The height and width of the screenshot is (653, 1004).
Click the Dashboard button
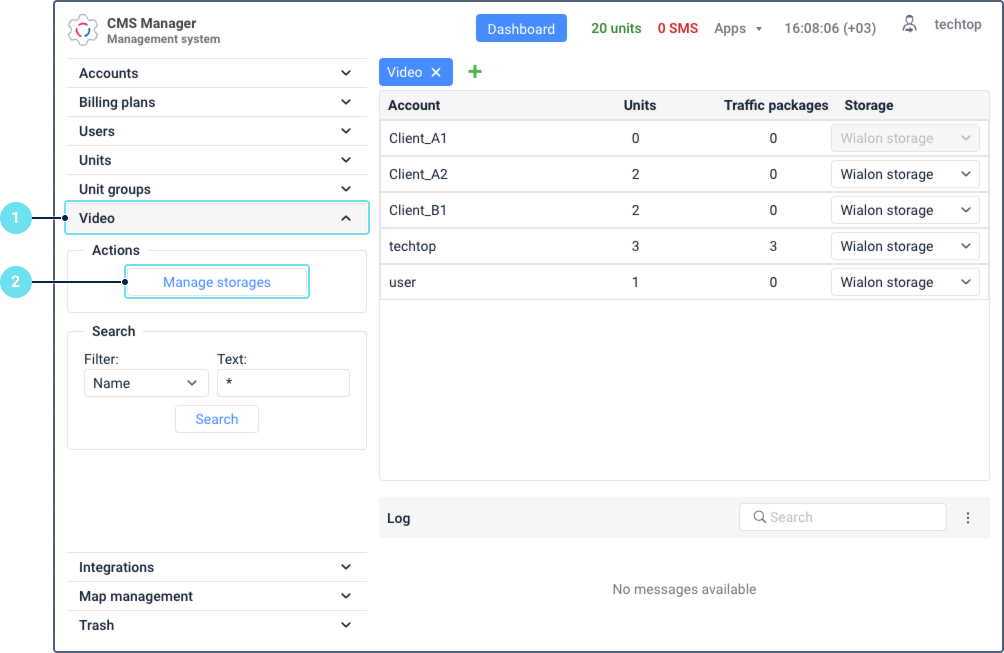(521, 28)
